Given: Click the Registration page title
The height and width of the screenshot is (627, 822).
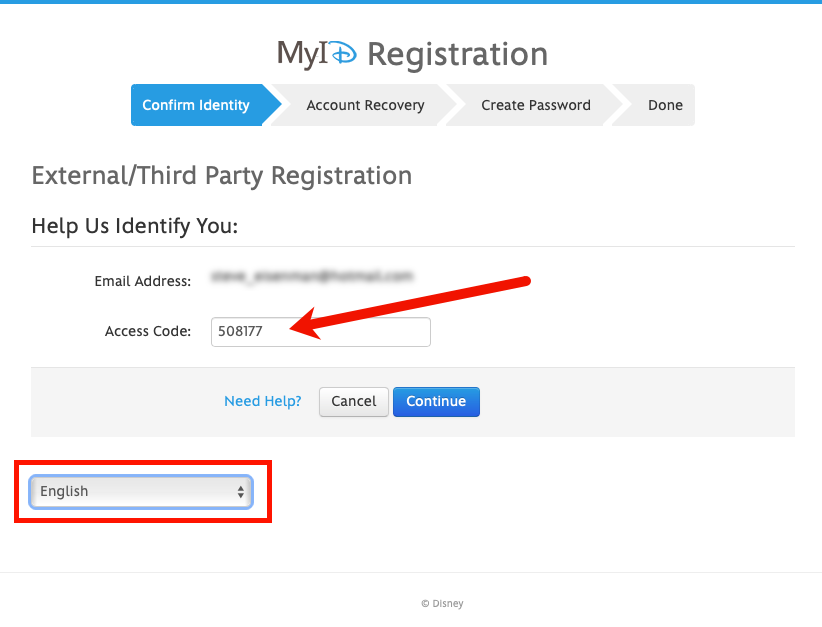Looking at the screenshot, I should click(x=457, y=54).
